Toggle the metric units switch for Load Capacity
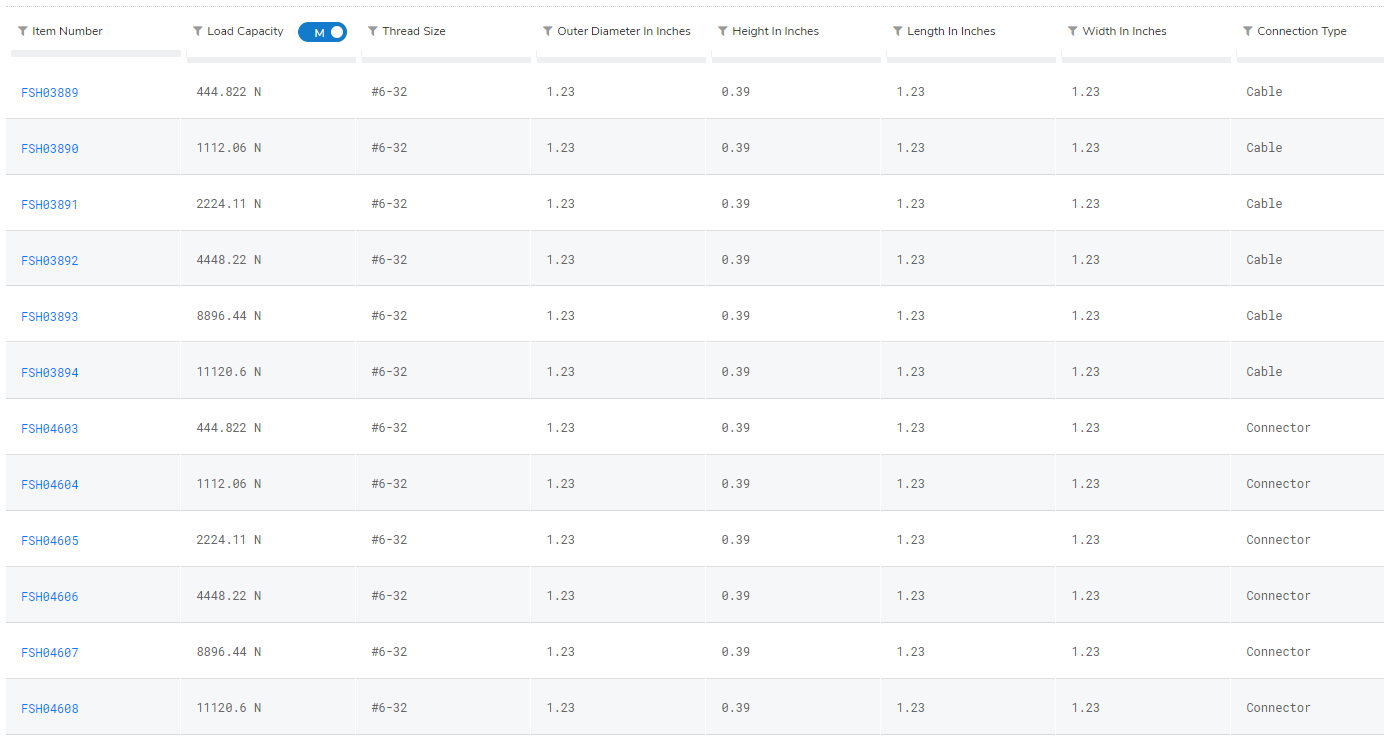The width and height of the screenshot is (1384, 739). click(322, 32)
